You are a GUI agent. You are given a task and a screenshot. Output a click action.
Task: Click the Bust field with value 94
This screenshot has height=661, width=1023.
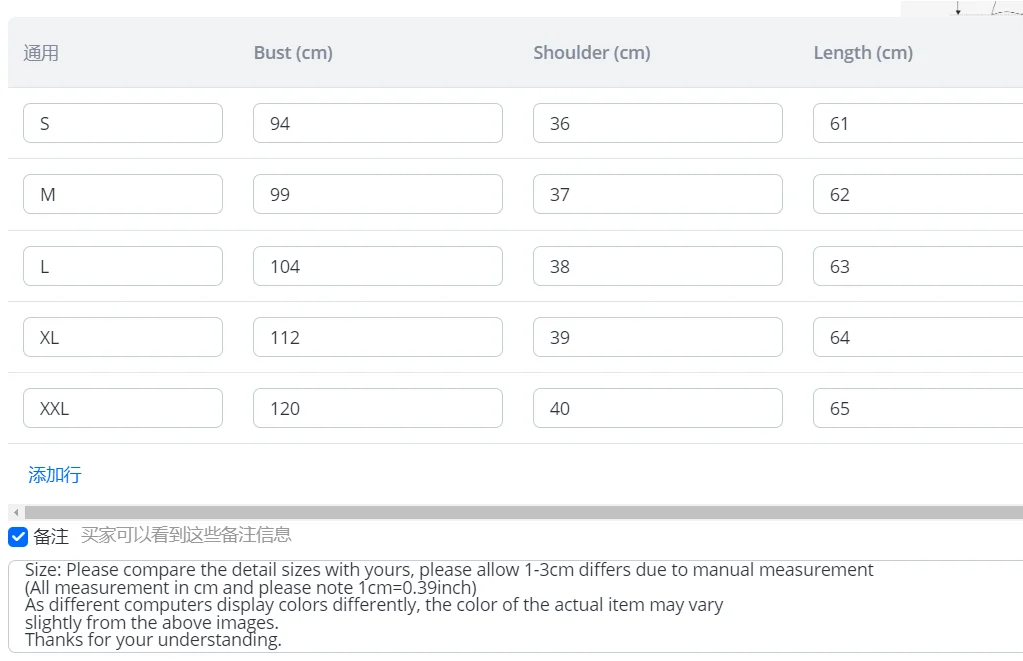coord(378,123)
